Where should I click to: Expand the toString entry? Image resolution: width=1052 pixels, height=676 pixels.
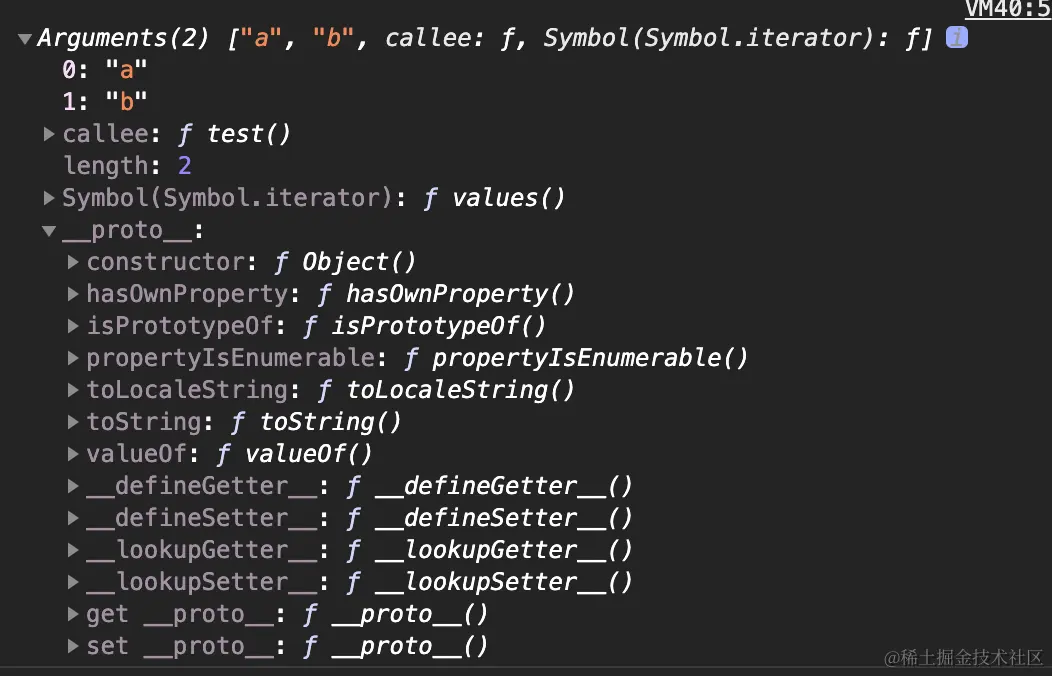[74, 422]
